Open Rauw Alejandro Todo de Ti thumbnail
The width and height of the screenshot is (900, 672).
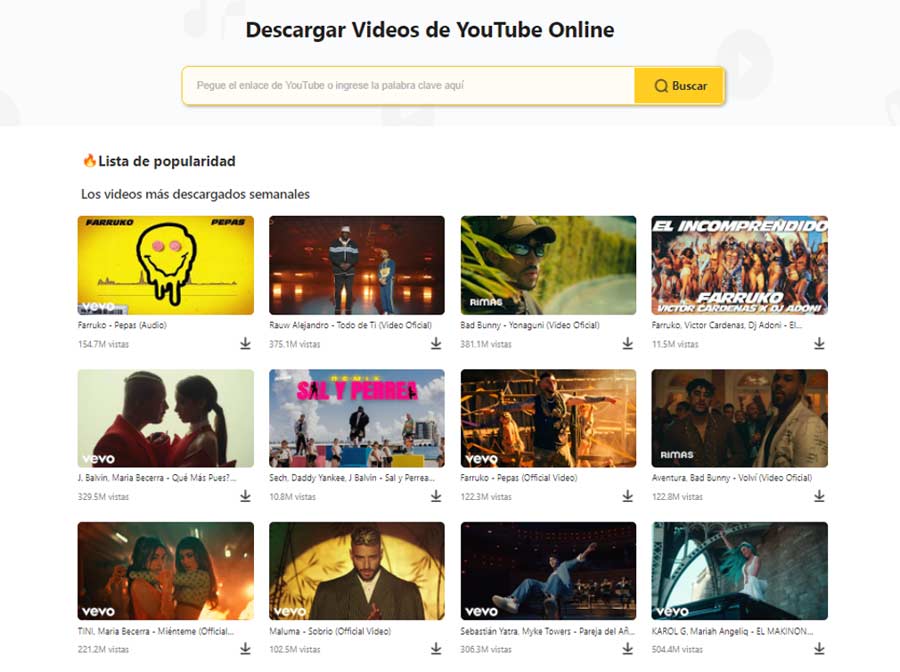[x=357, y=265]
